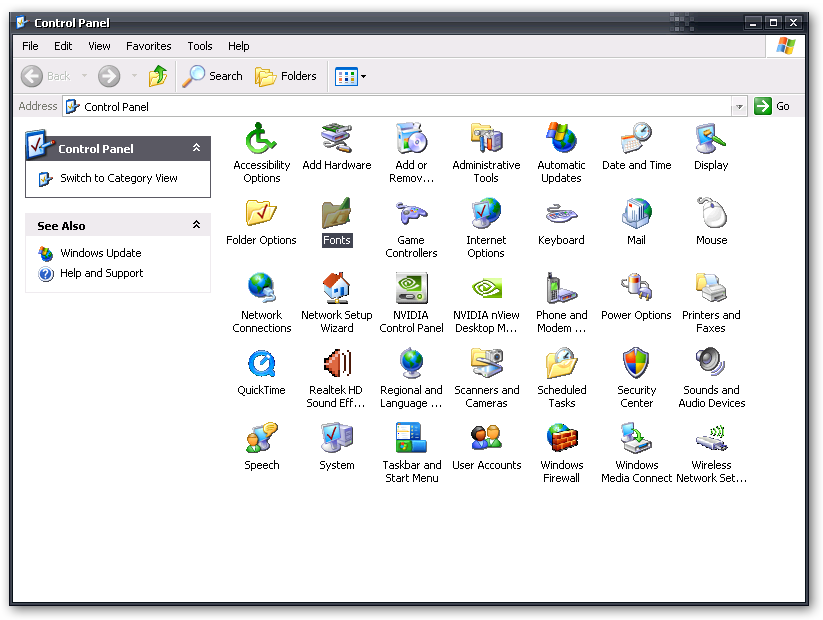Open Power Options icon
The height and width of the screenshot is (620, 823).
pos(636,289)
